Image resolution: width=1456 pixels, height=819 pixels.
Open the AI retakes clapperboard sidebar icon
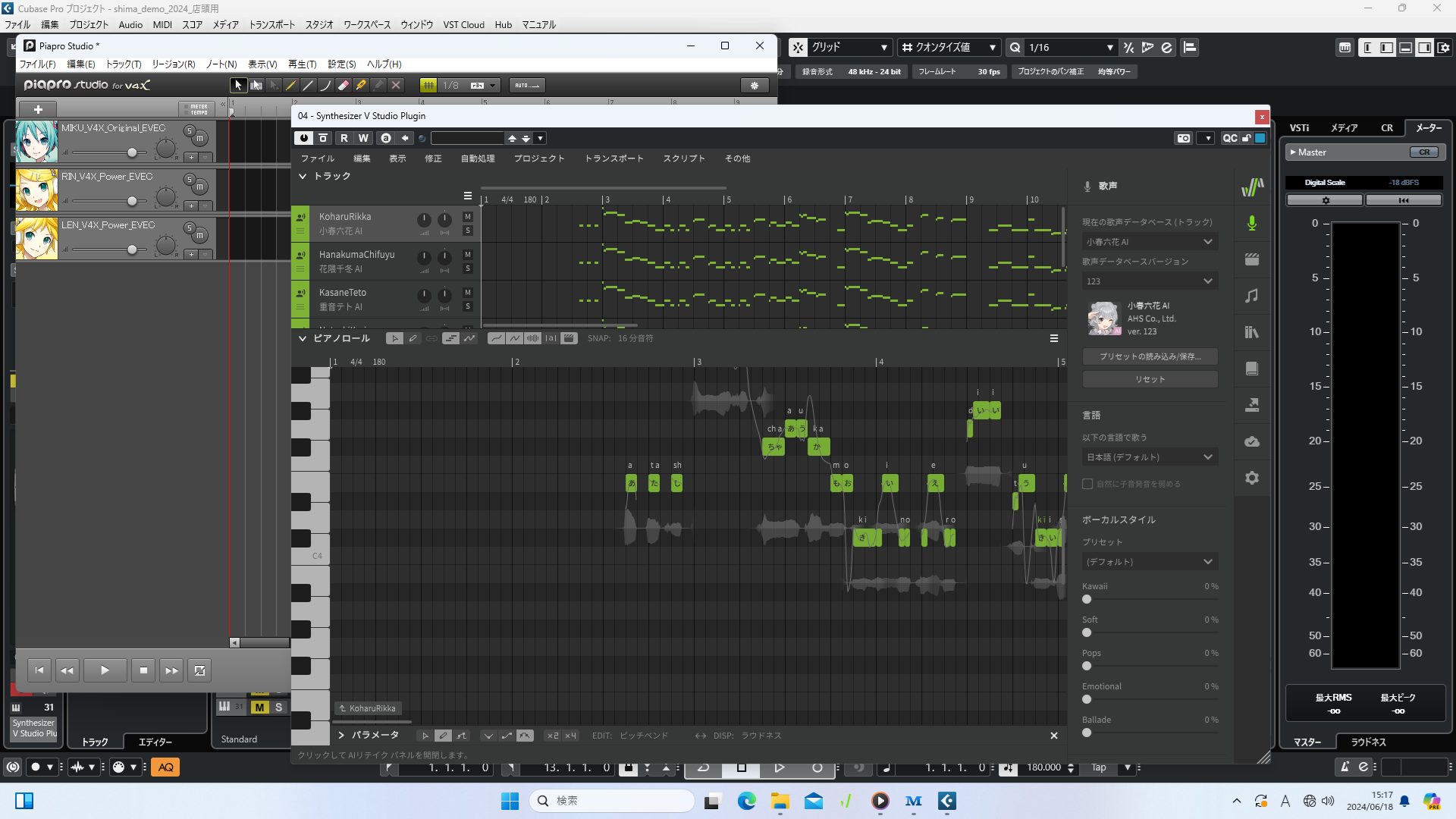tap(1252, 259)
